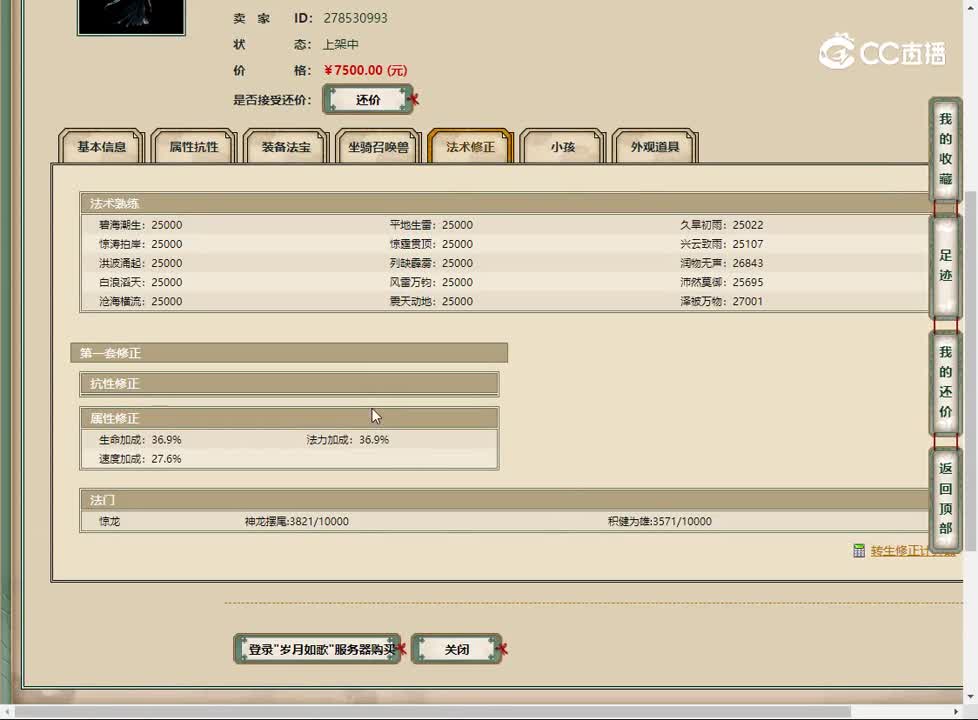Viewport: 978px width, 720px height.
Task: Select the 装备法宝 tab
Action: click(x=286, y=147)
